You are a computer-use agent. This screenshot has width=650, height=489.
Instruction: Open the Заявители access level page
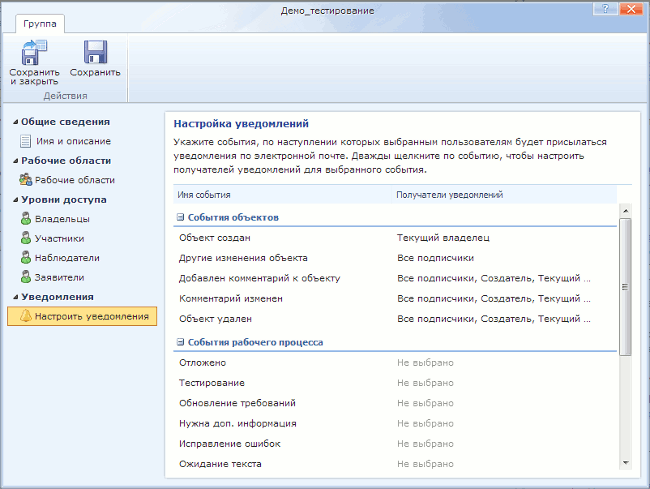tap(59, 277)
